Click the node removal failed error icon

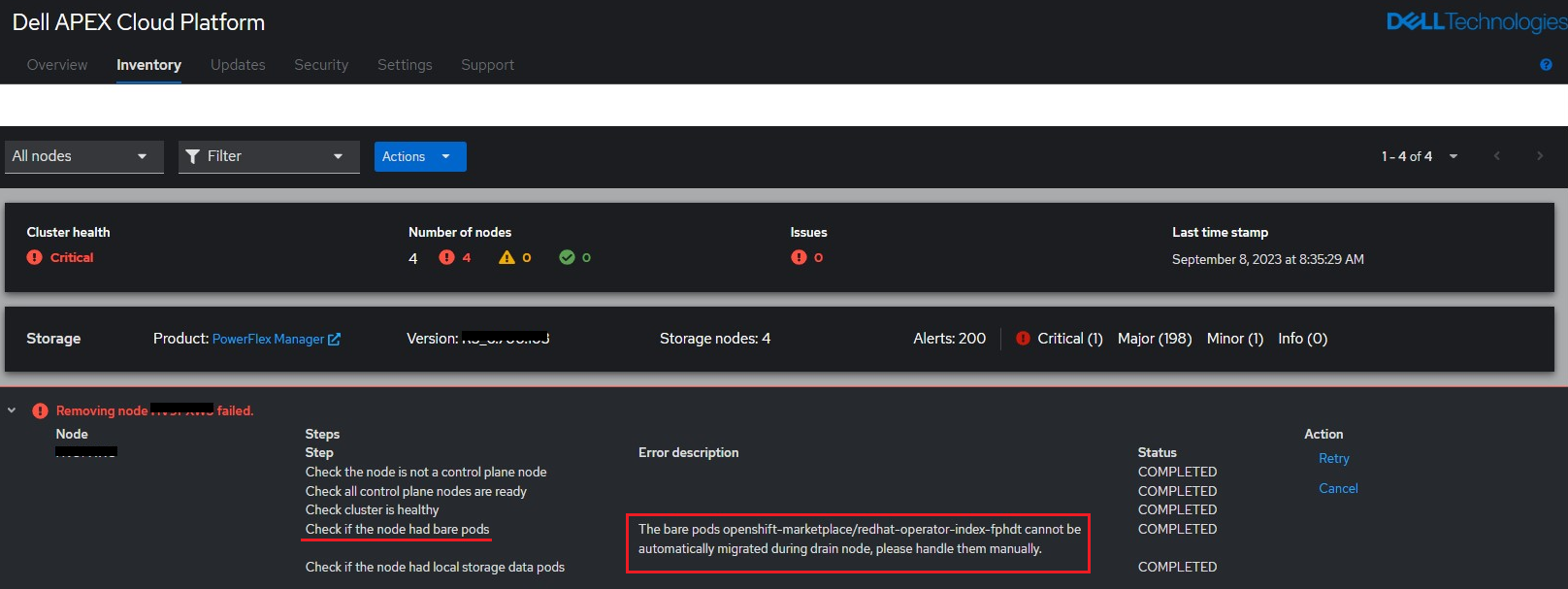click(40, 411)
